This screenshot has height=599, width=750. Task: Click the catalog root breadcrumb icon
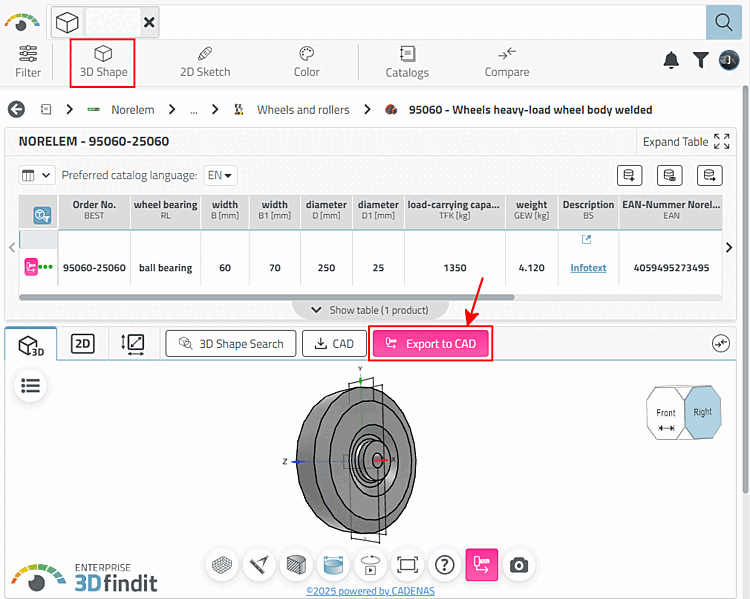pos(46,110)
